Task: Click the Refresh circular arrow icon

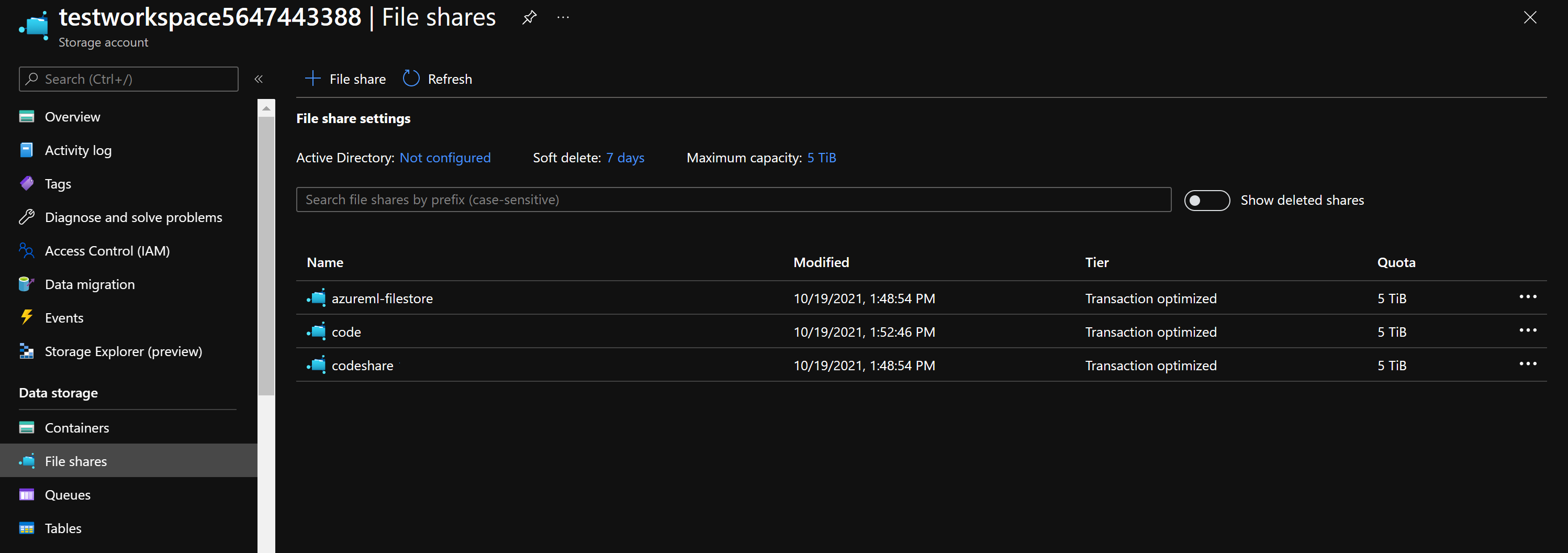Action: point(411,79)
